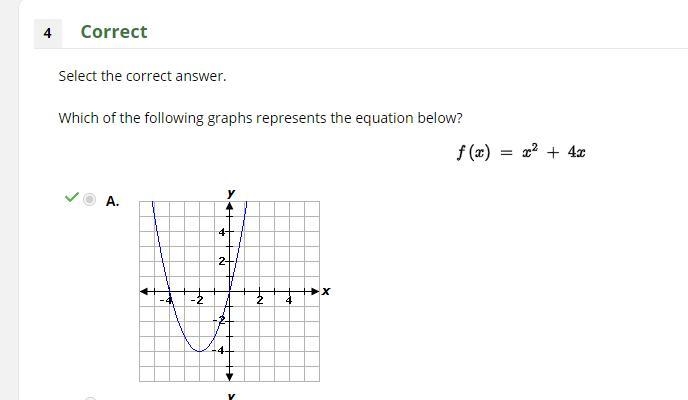Select the radio button for answer A
Image resolution: width=688 pixels, height=400 pixels.
[x=90, y=200]
